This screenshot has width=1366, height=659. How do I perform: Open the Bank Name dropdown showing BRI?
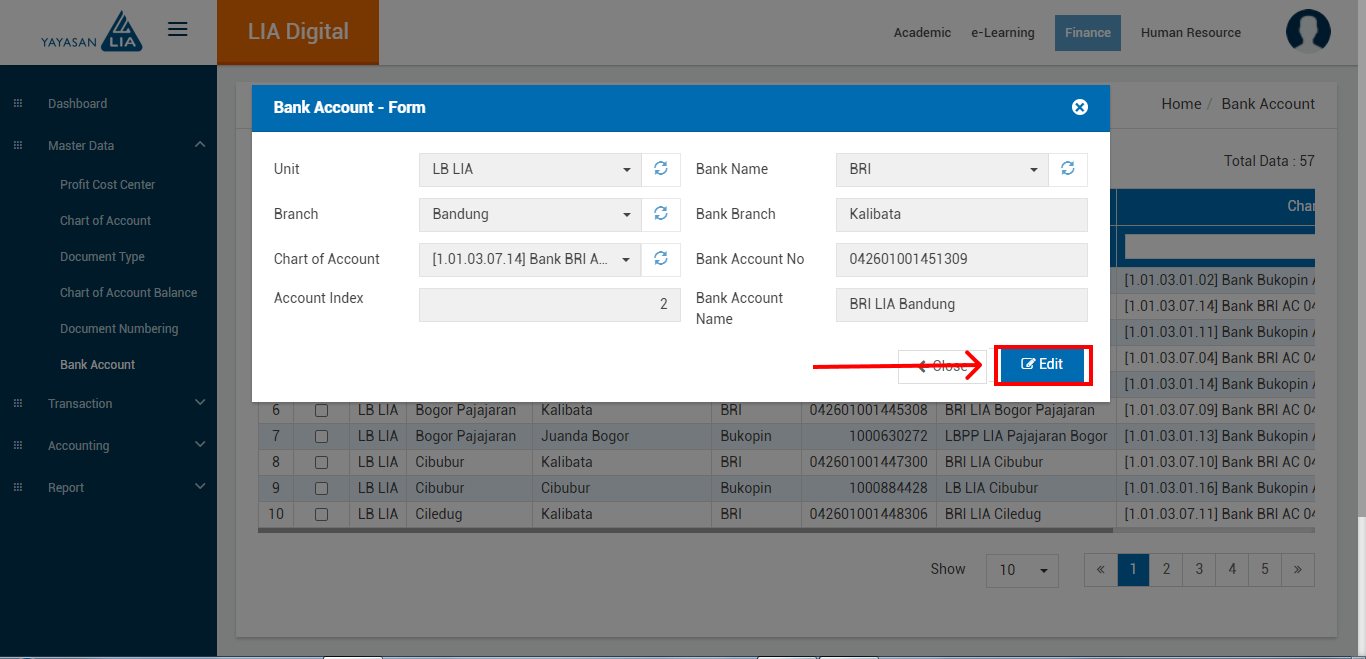(942, 169)
